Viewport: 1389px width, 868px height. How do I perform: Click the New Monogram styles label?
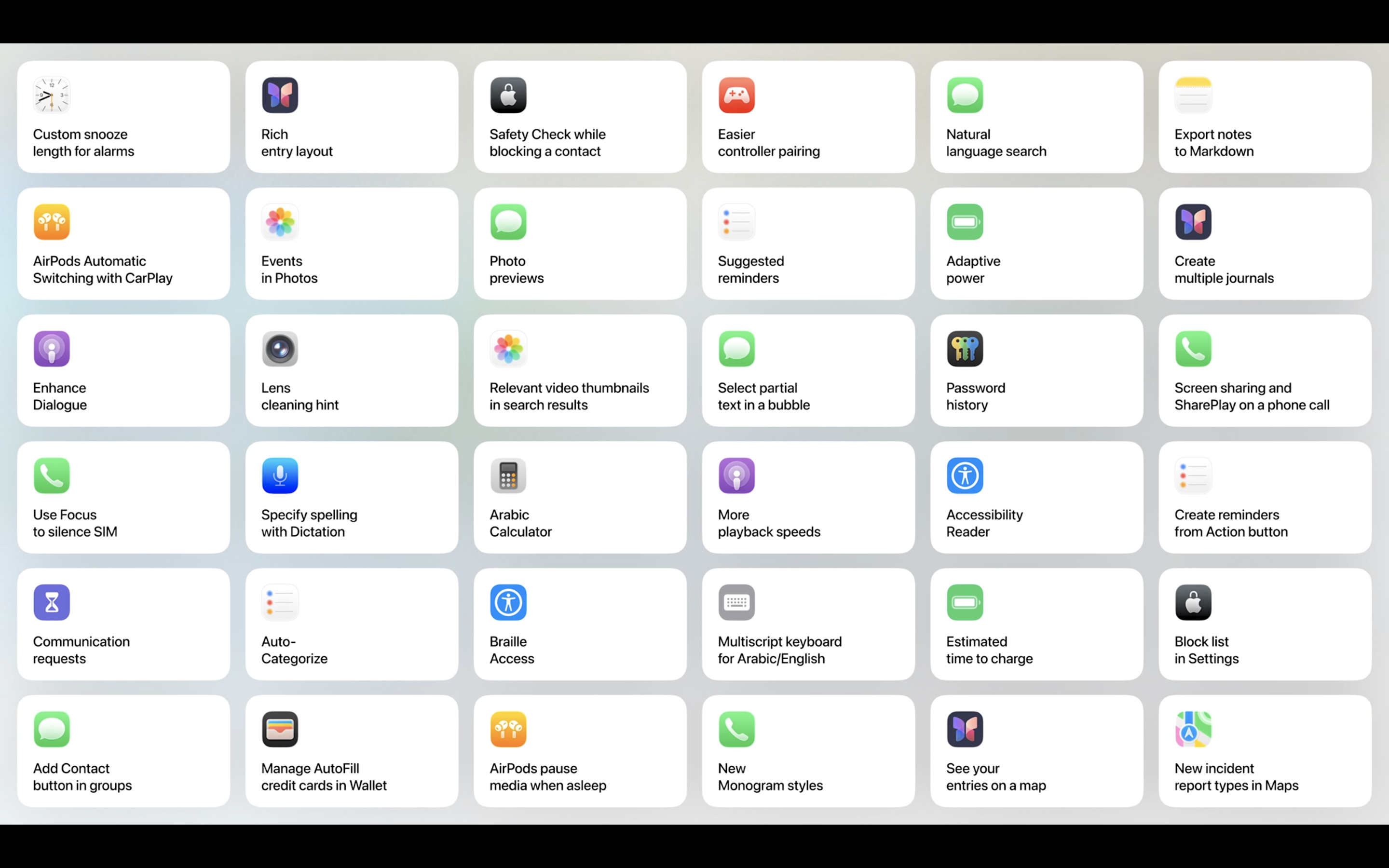(x=770, y=777)
